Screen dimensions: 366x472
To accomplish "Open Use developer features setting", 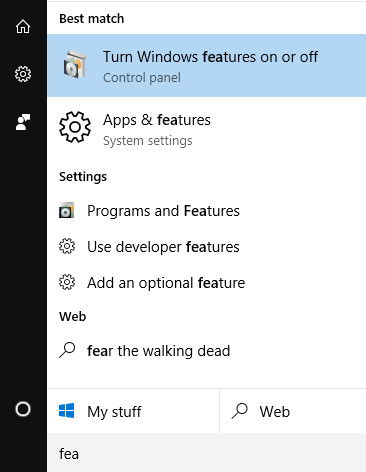I will click(x=207, y=247).
